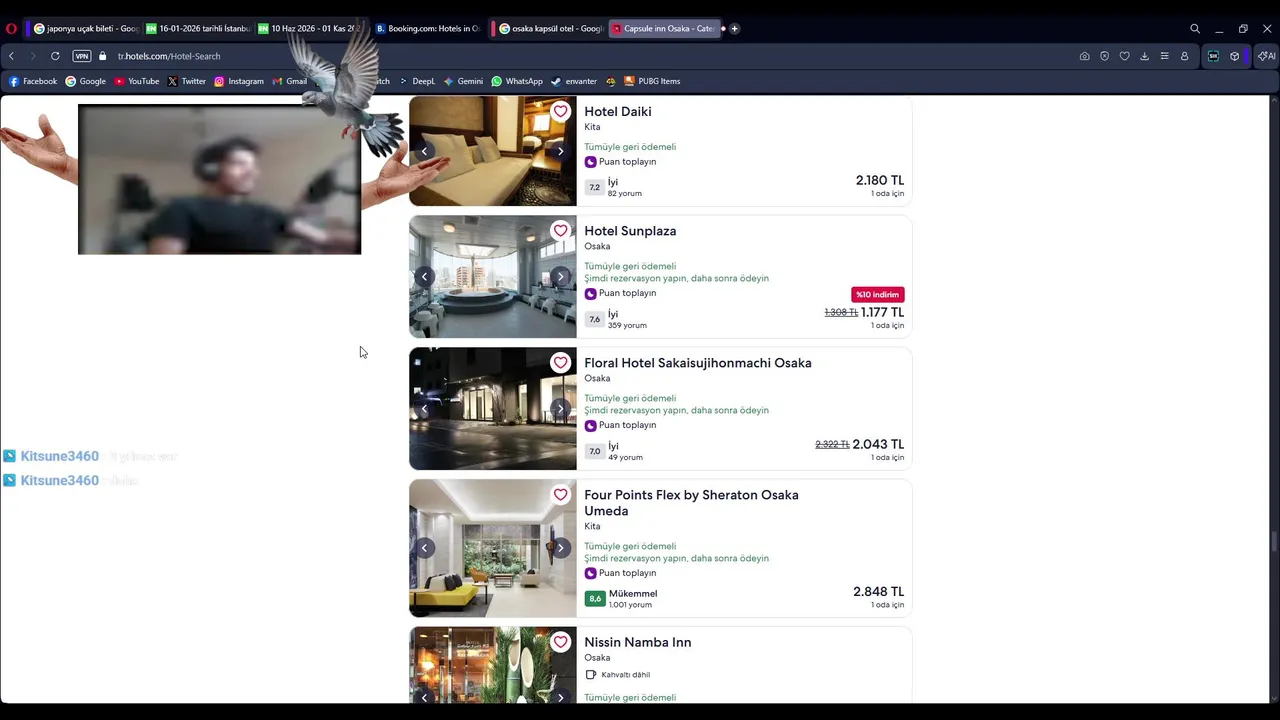Click the tr.hotels.com/Hotel-Search address field
This screenshot has height=720, width=1280.
point(169,56)
